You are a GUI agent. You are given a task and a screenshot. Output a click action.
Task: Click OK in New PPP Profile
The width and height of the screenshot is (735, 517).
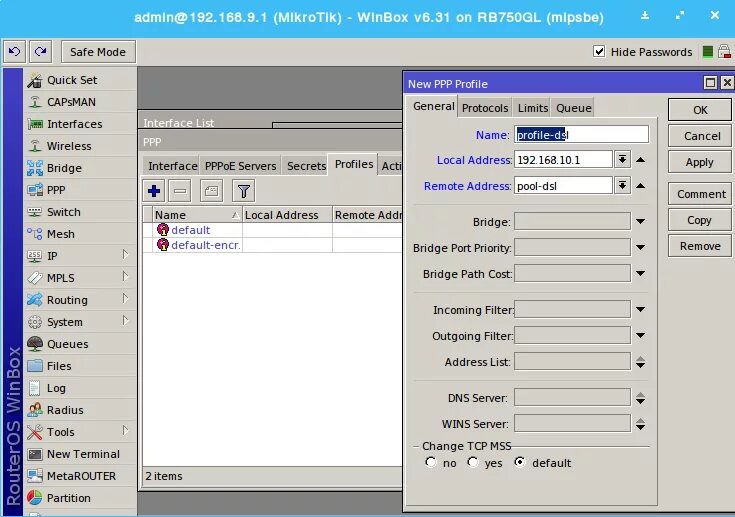pos(700,110)
